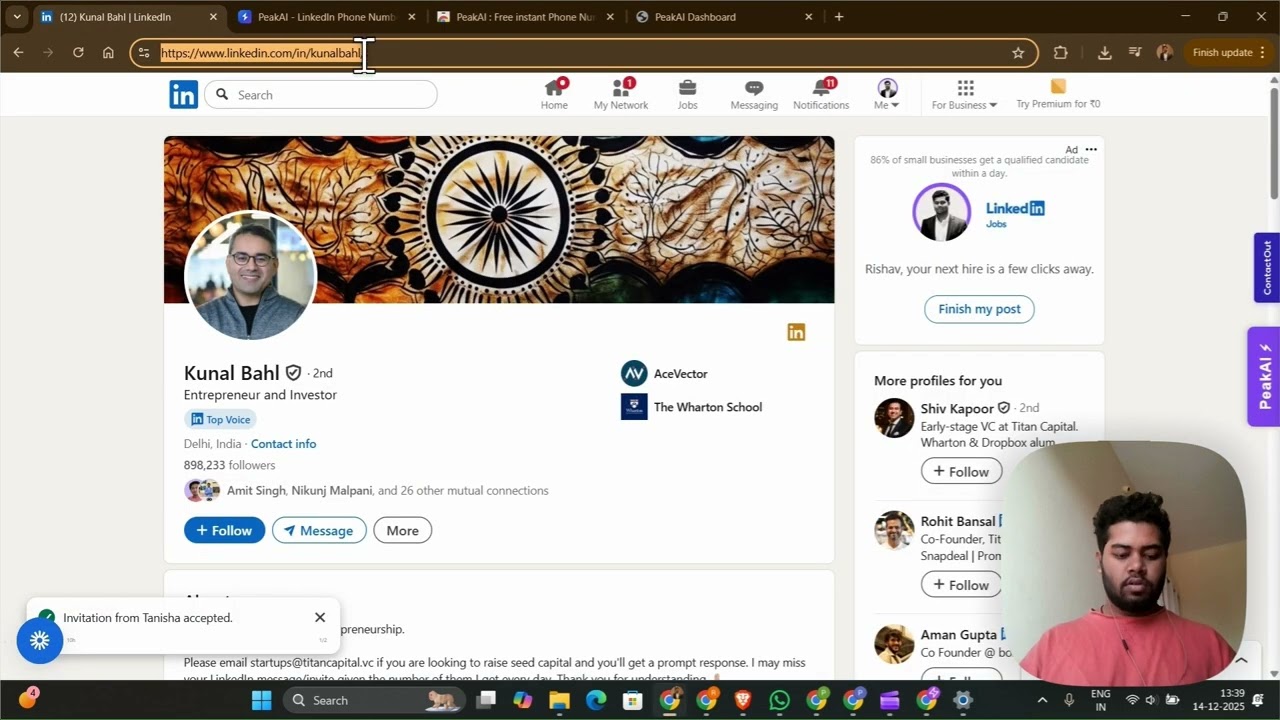This screenshot has height=720, width=1280.
Task: Expand the Me profile dropdown
Action: click(x=887, y=95)
